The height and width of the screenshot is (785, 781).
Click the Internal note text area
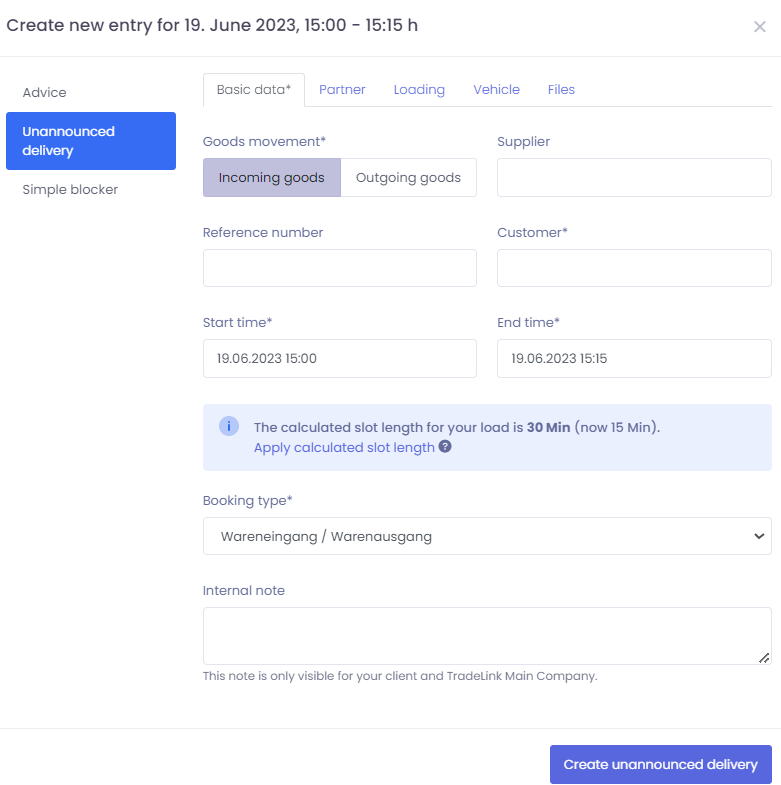487,635
